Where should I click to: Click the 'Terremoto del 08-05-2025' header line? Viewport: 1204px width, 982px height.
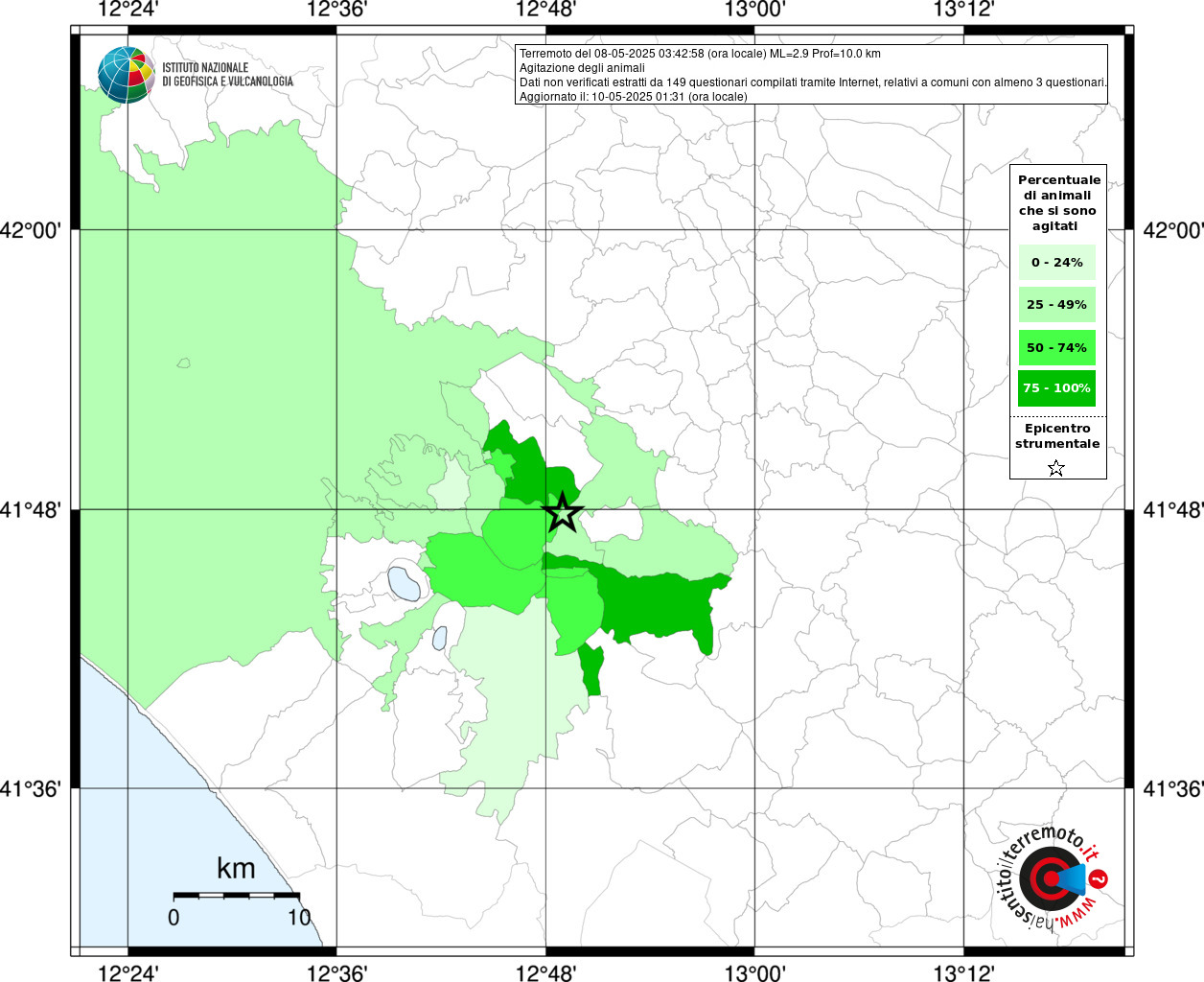point(700,54)
